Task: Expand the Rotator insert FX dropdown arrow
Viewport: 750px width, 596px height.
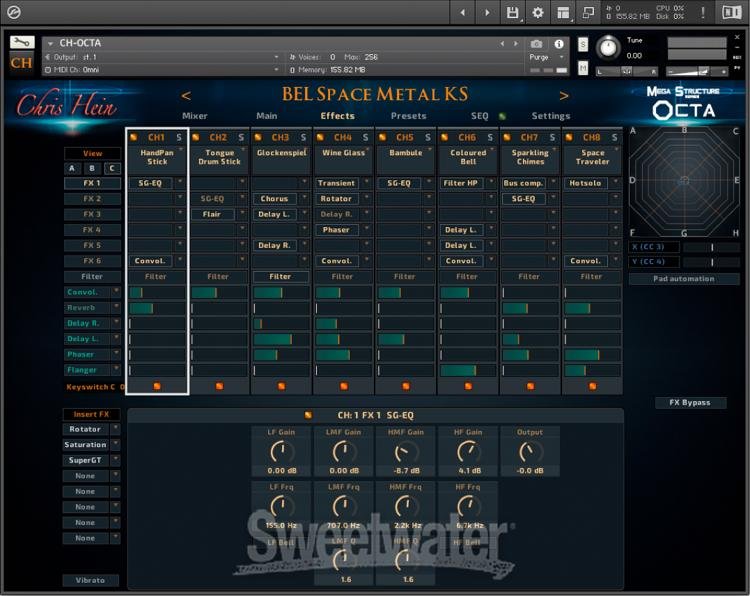Action: point(115,429)
